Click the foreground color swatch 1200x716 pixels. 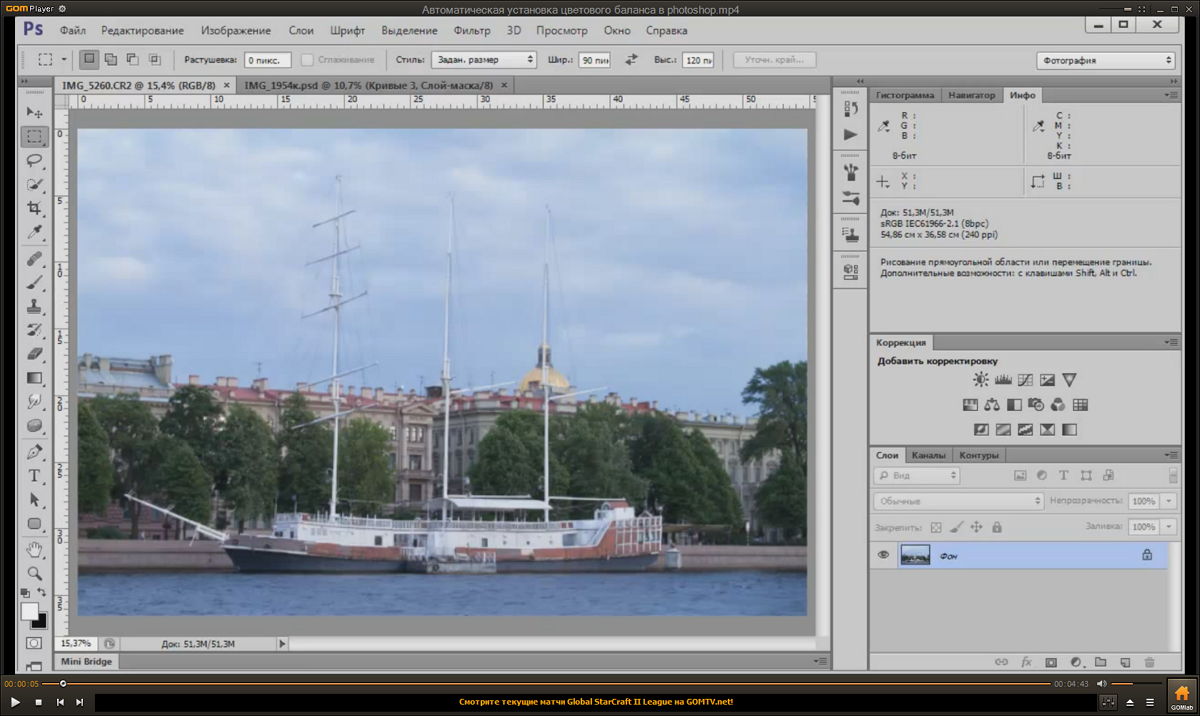(x=29, y=611)
